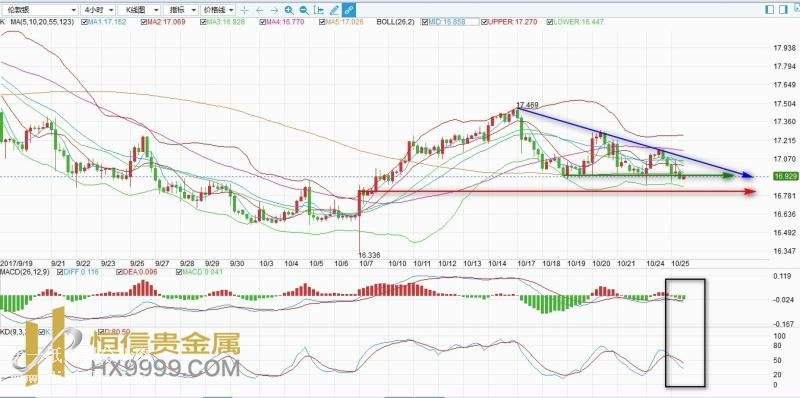Click the chart axis settings icon
This screenshot has width=800, height=398.
pos(319,10)
